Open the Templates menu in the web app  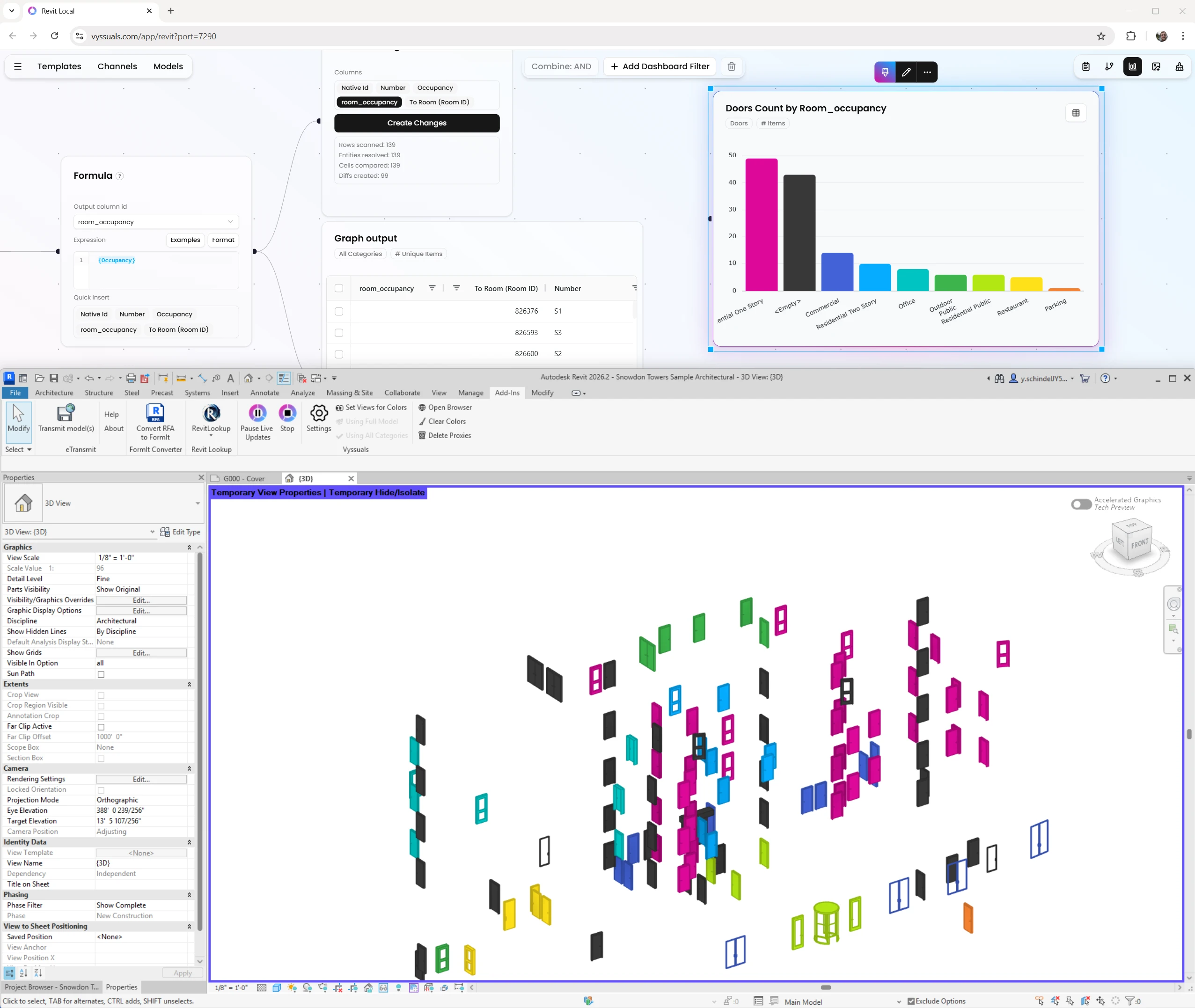[59, 66]
